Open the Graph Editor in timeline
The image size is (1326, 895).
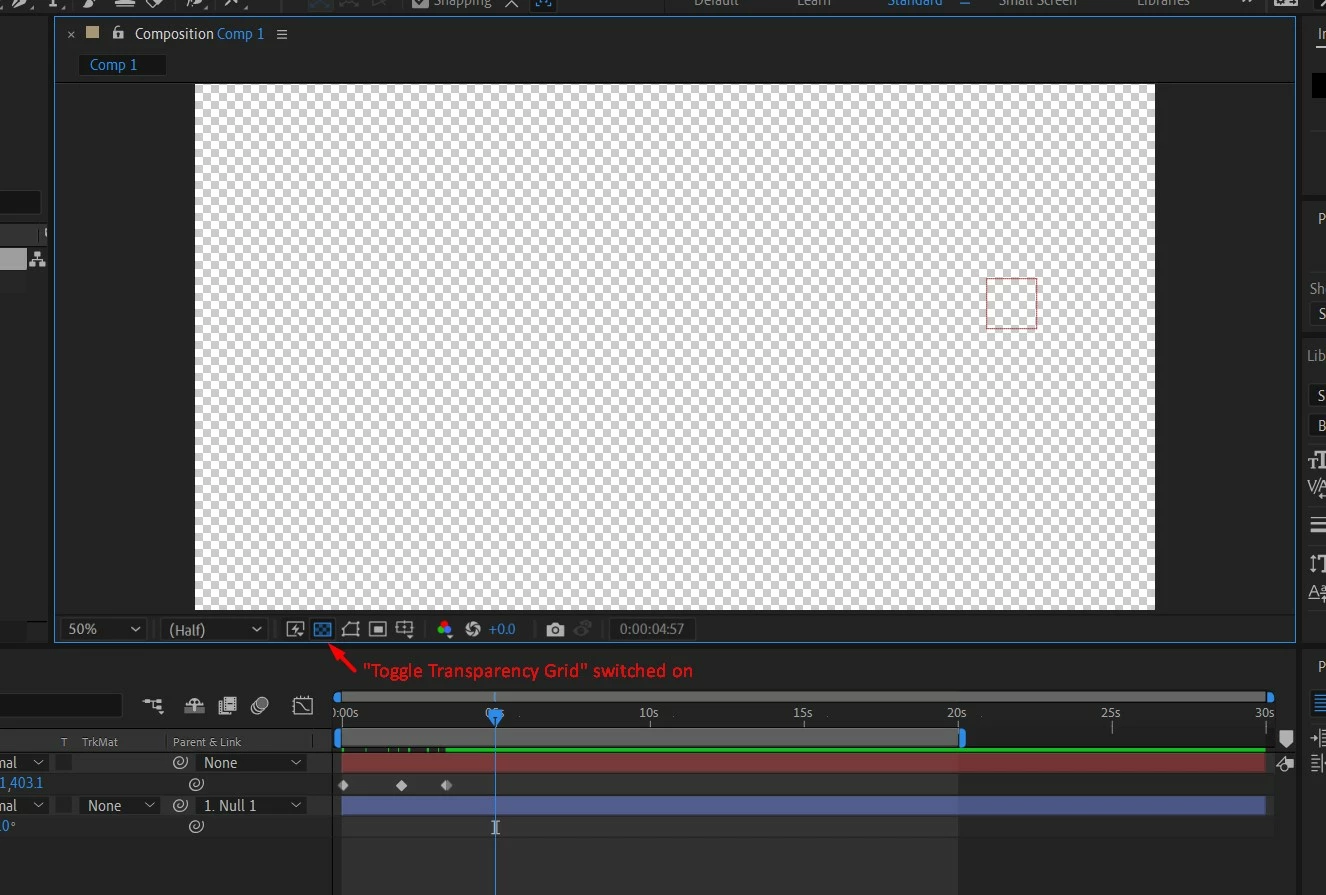[x=302, y=706]
